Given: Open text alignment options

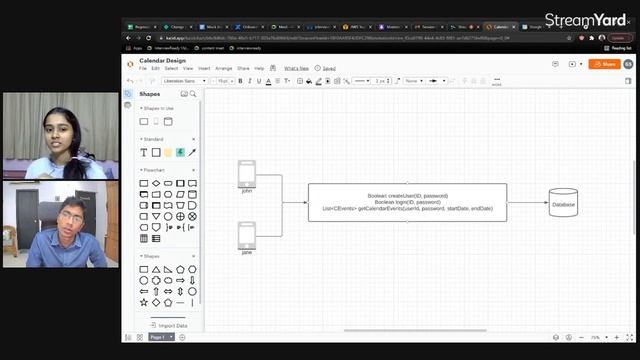Looking at the screenshot, I should pos(278,81).
